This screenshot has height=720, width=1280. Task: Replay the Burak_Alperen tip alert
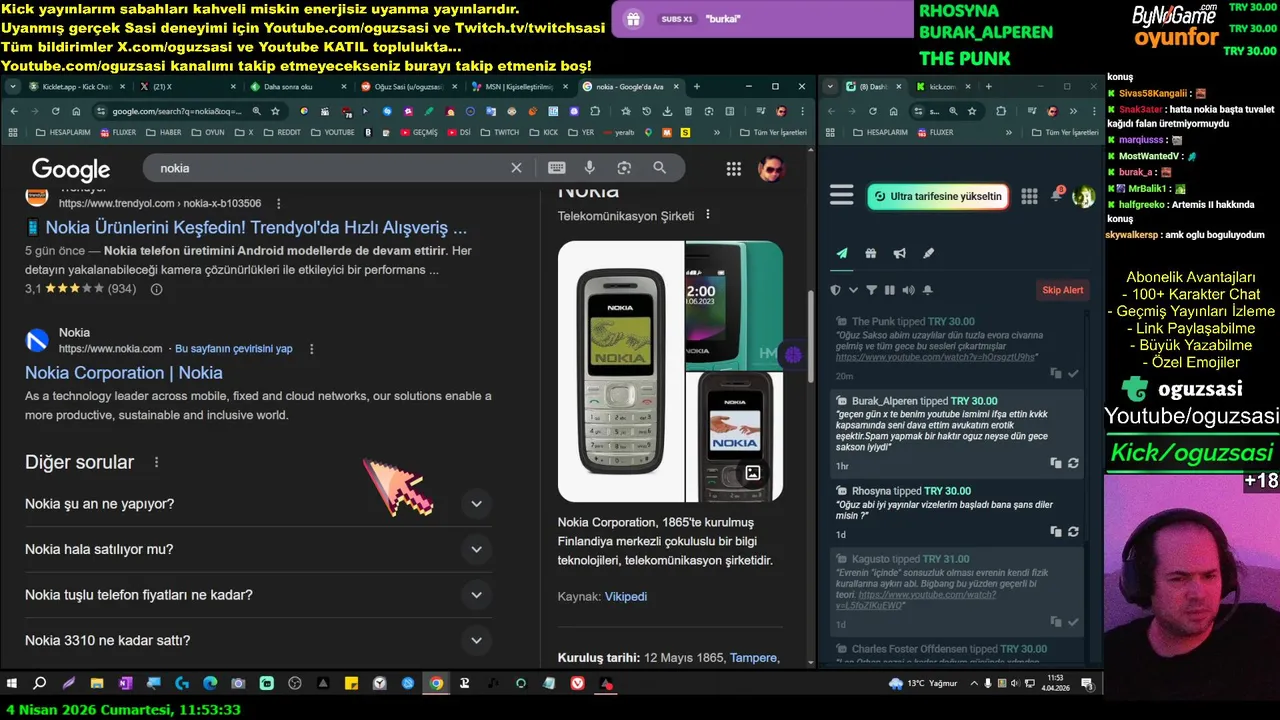coord(1073,463)
